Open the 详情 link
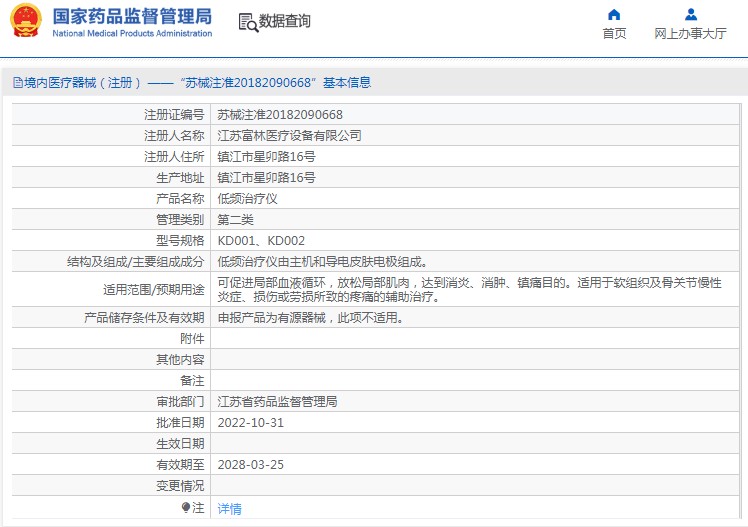748x527 pixels. coord(229,509)
